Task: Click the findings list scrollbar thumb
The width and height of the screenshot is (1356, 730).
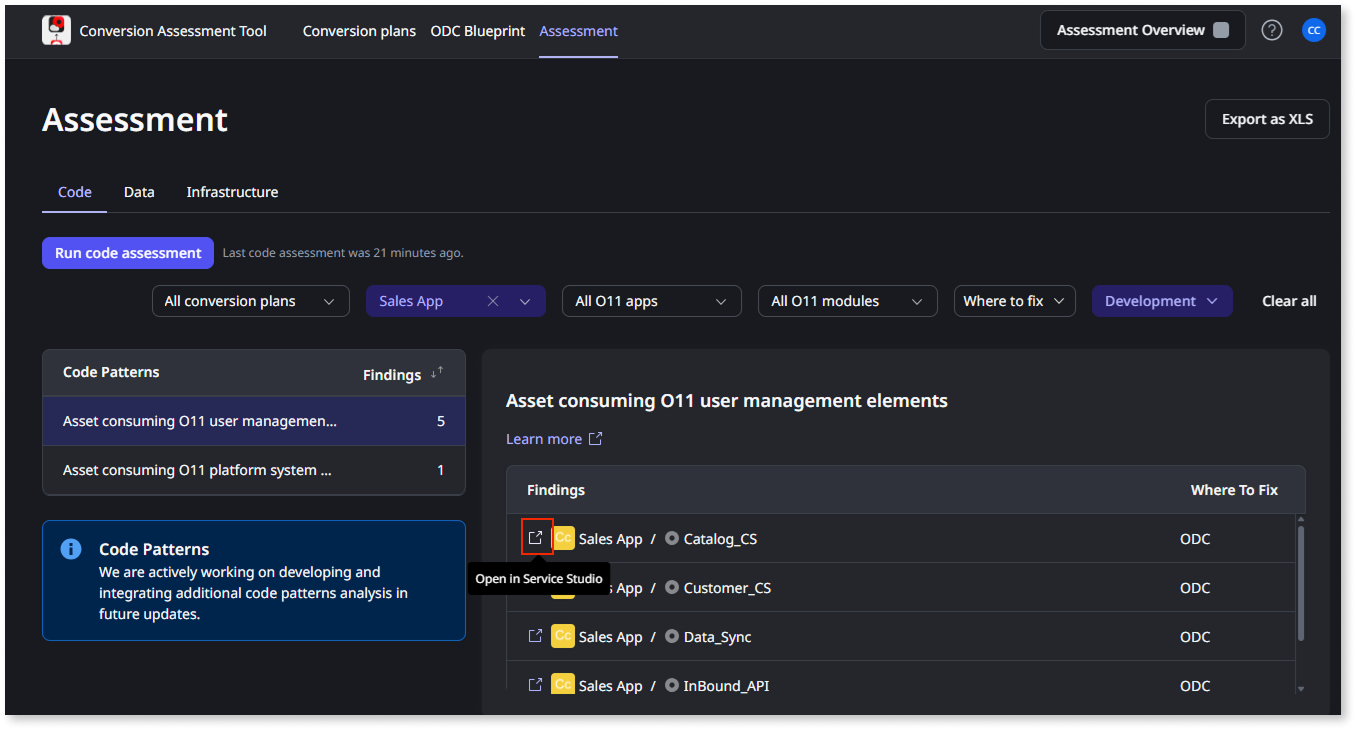Action: pos(1300,583)
